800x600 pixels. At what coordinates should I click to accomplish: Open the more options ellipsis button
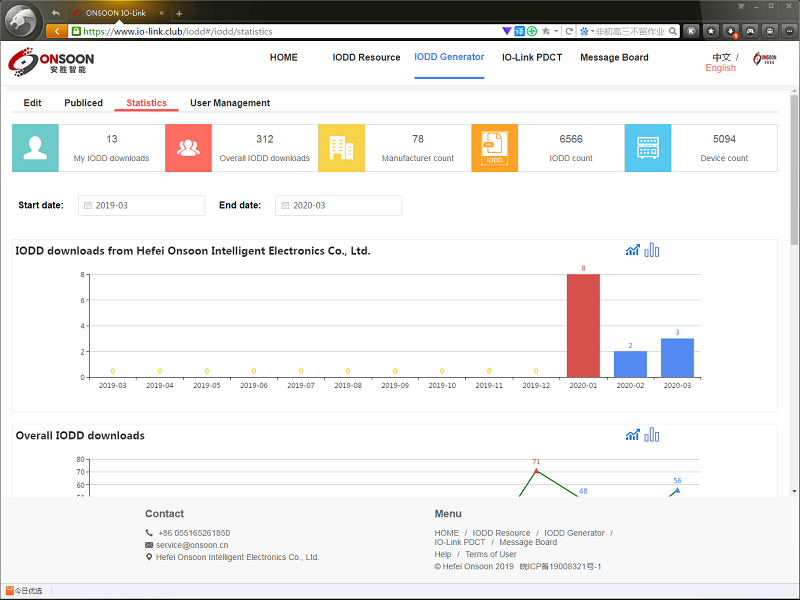[789, 31]
